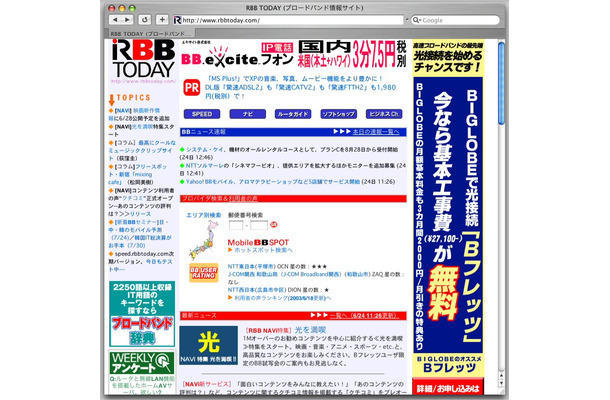Open the ソフトショップ navigation button
The height and width of the screenshot is (400, 610).
pos(338,114)
